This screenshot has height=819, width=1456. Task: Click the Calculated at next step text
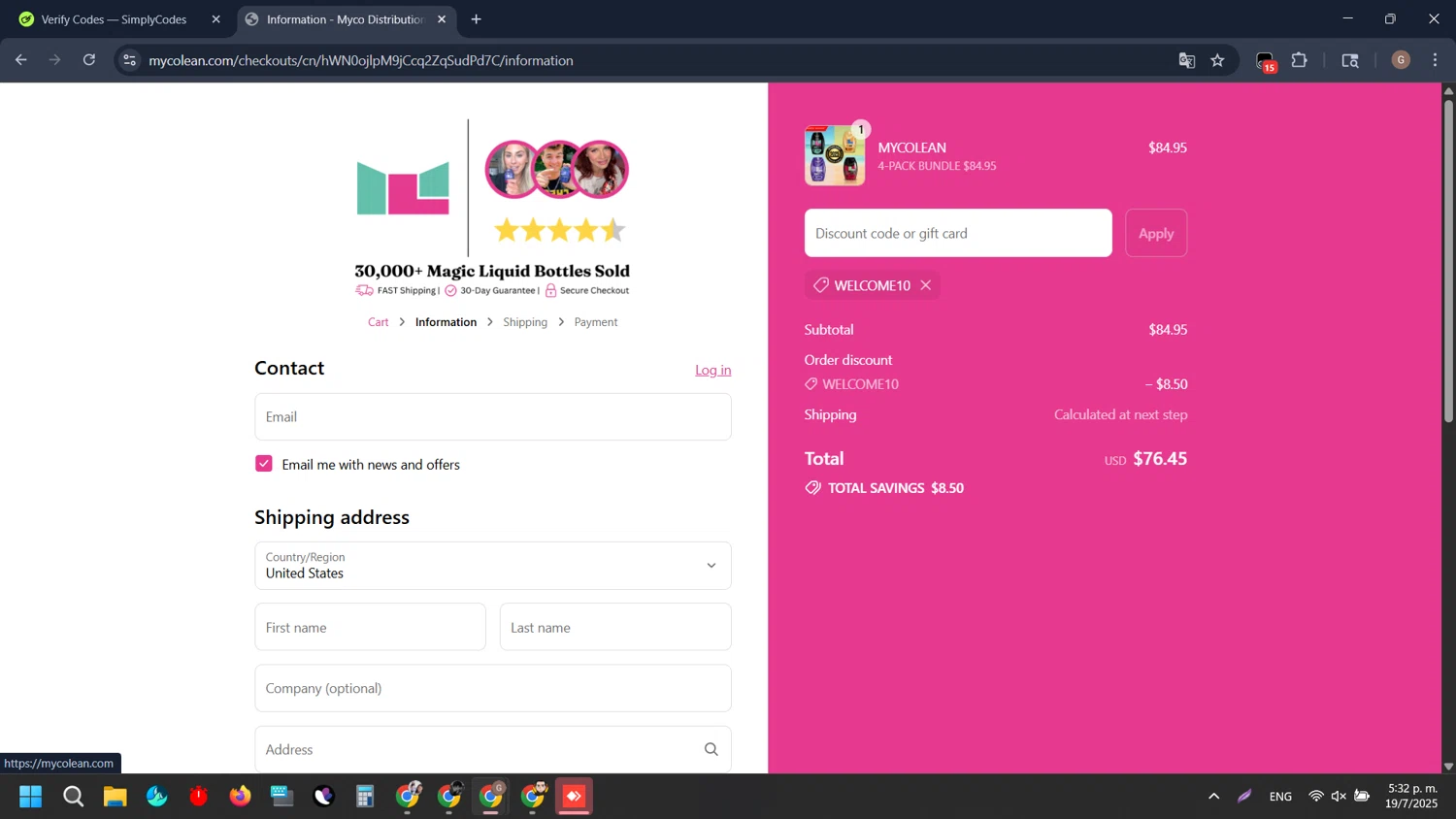pyautogui.click(x=1121, y=414)
